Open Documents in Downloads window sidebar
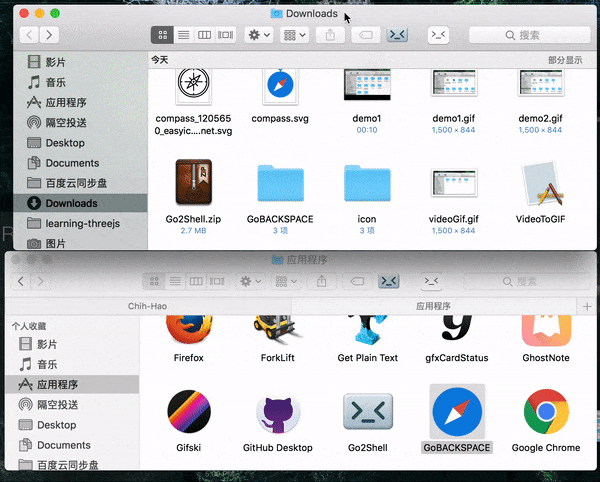This screenshot has height=482, width=600. pos(80,163)
